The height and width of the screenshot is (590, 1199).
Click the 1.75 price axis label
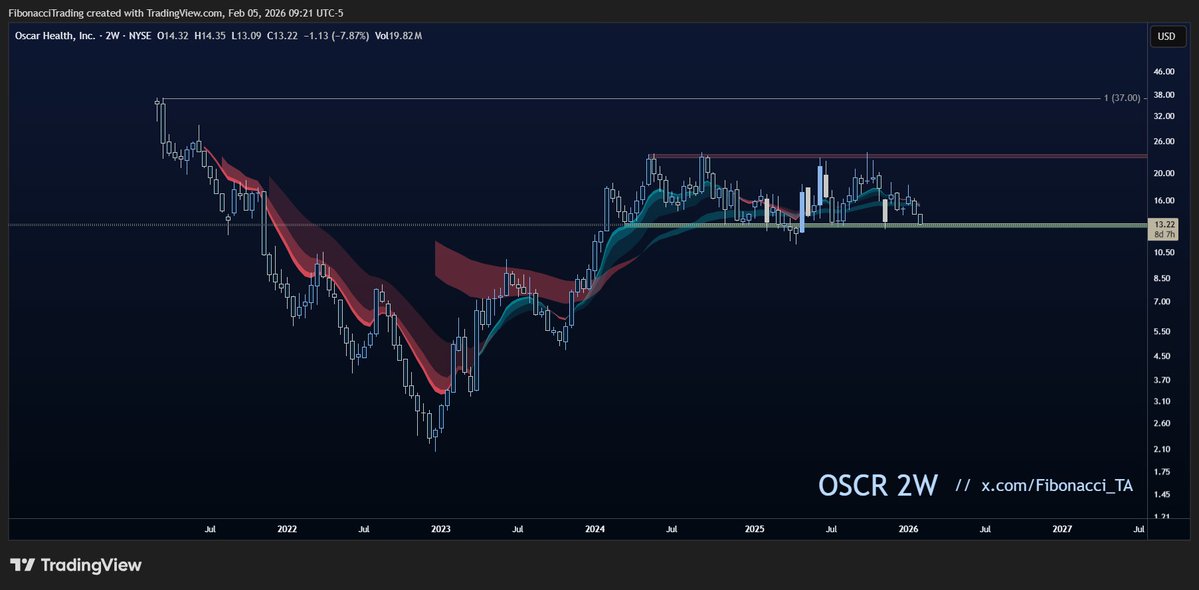(x=1164, y=471)
